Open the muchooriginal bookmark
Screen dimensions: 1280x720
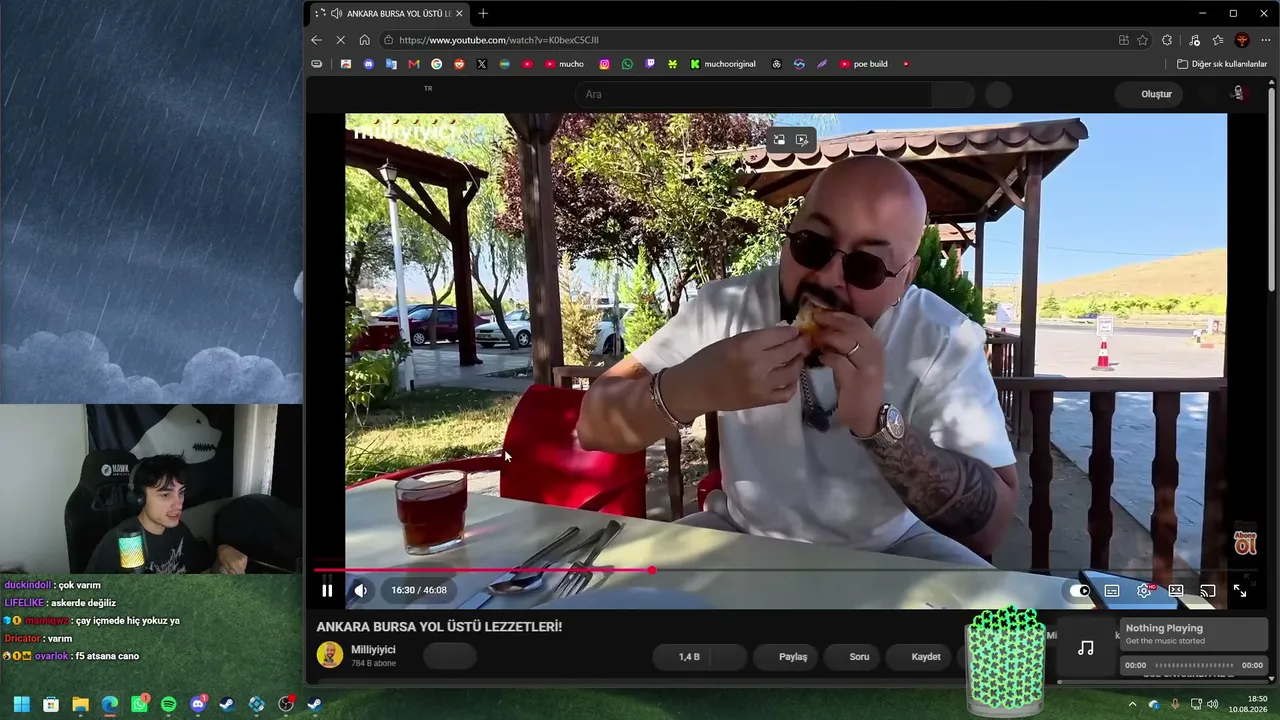click(x=723, y=64)
